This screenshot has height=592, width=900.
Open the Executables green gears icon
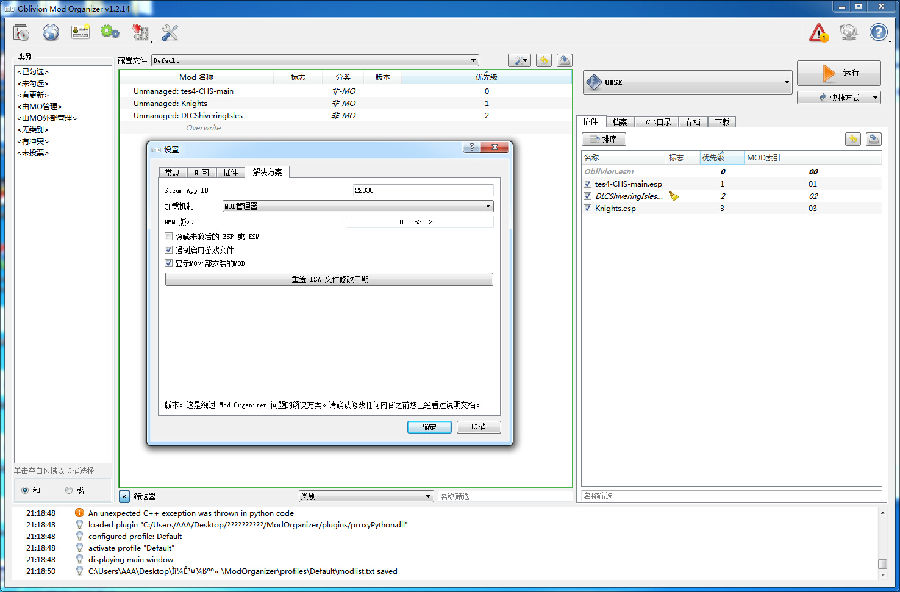coord(110,32)
